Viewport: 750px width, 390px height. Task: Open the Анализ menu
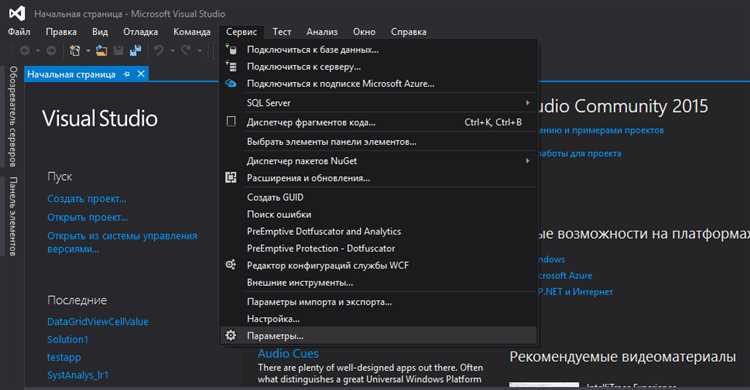[322, 32]
